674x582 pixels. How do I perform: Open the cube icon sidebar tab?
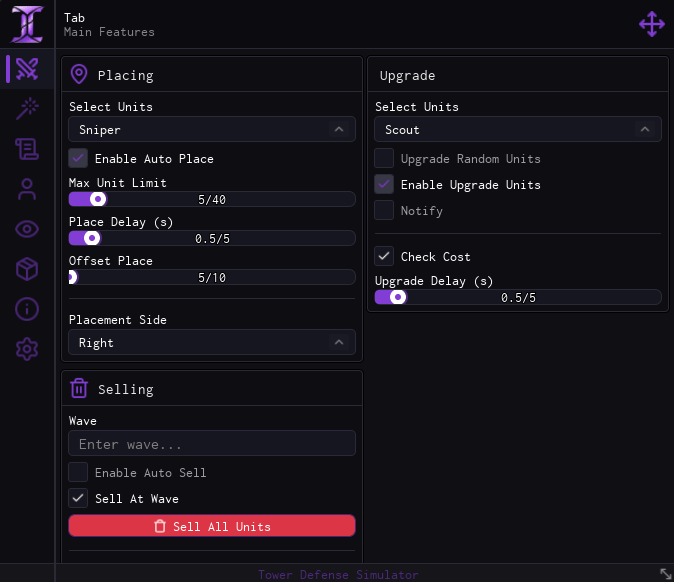tap(27, 269)
